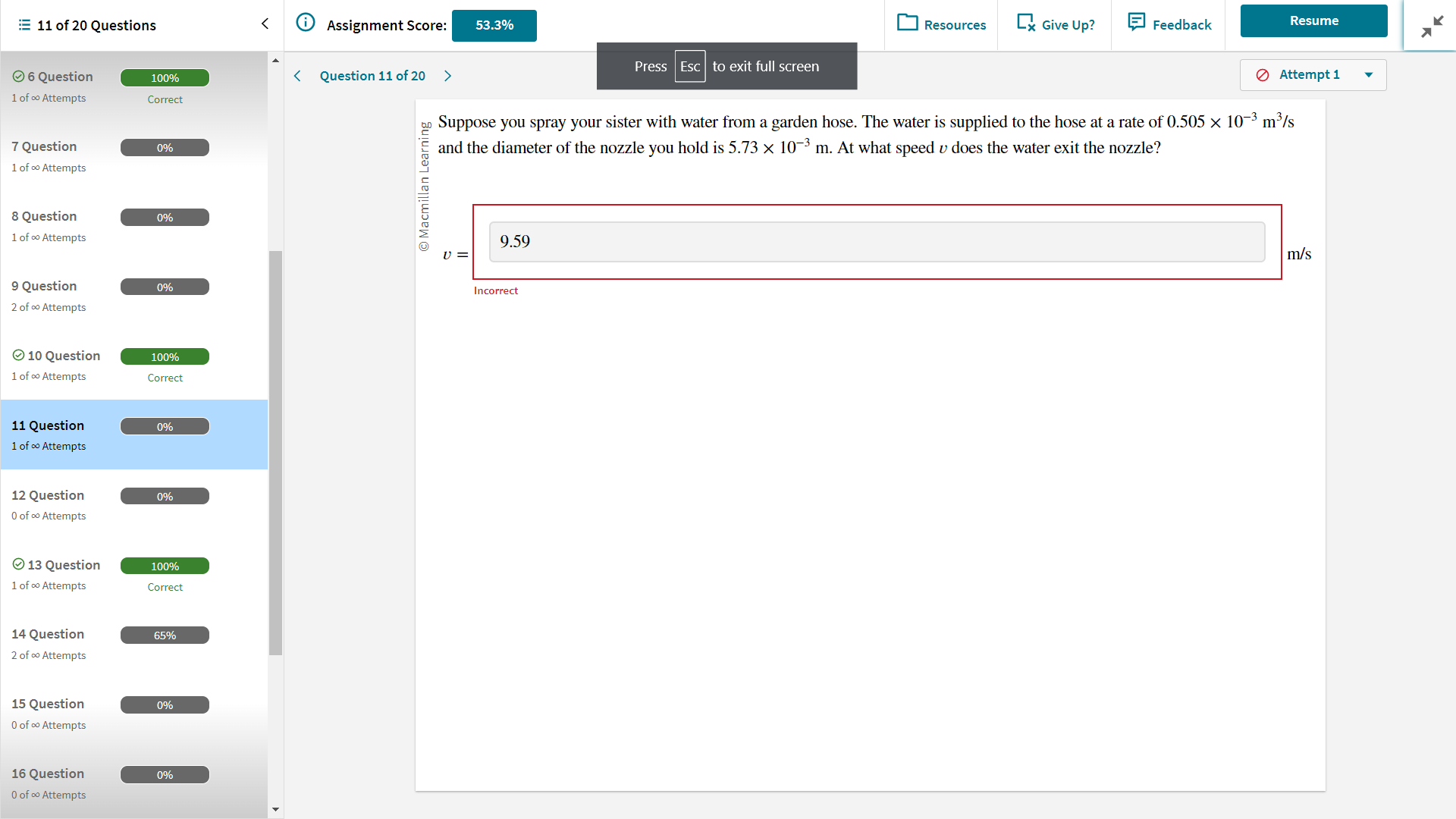
Task: Go to previous question arrow
Action: [297, 76]
